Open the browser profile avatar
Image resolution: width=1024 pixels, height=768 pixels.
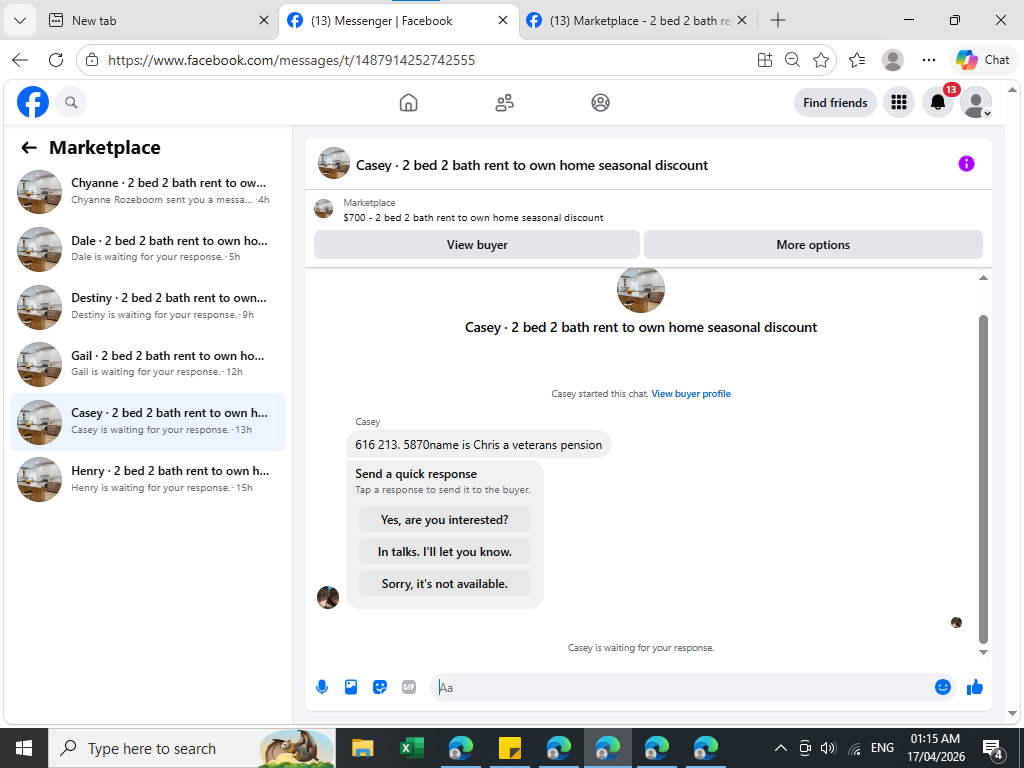[893, 60]
